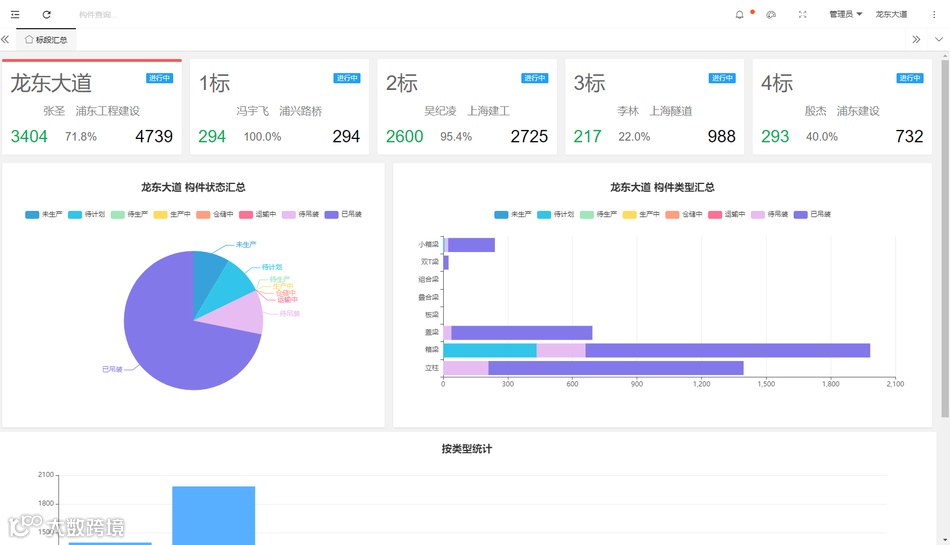Toggle 待生产 in status pie legend
Image resolution: width=950 pixels, height=545 pixels.
tap(130, 214)
